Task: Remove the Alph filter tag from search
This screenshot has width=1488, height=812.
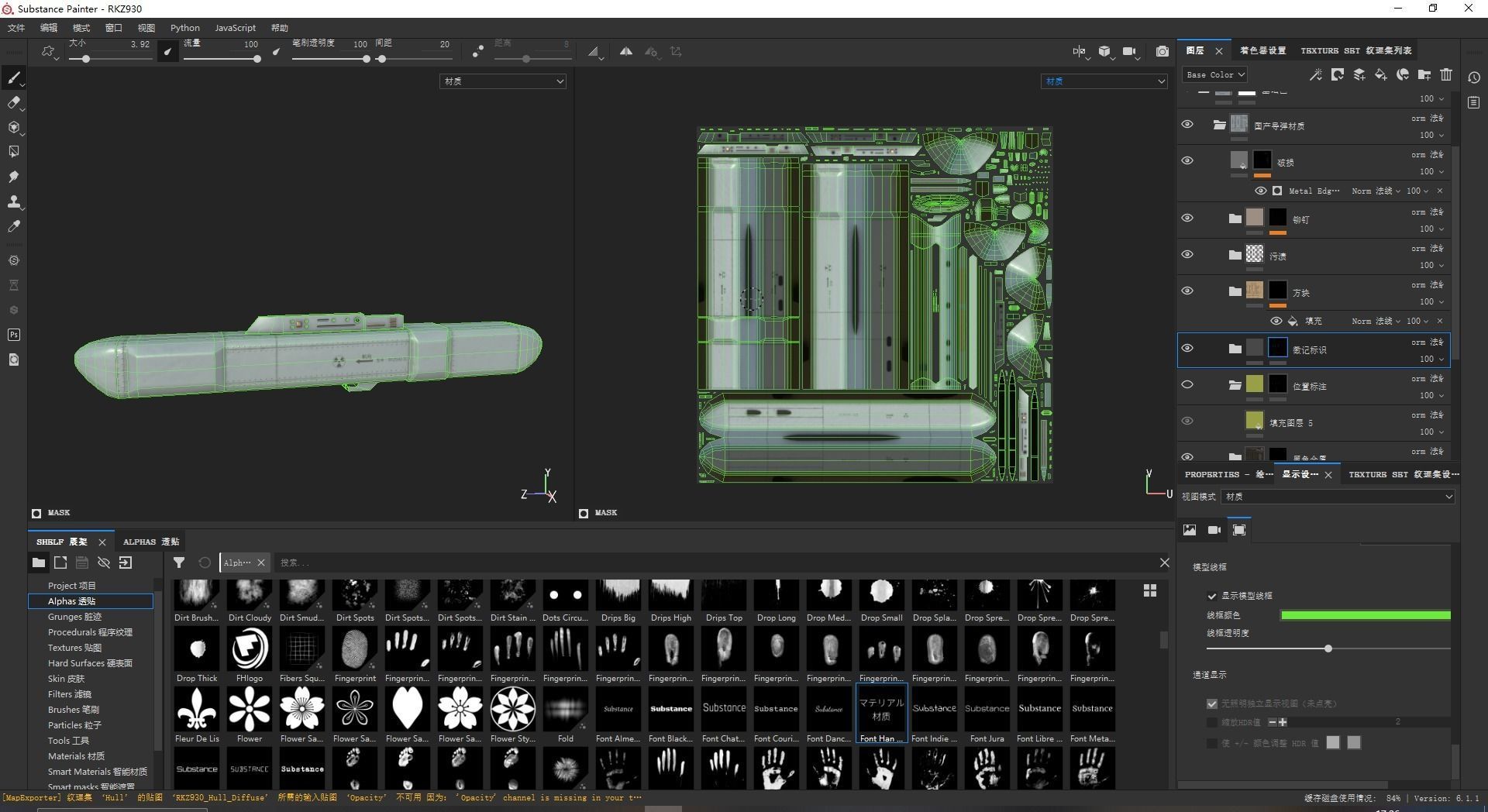Action: pos(261,563)
